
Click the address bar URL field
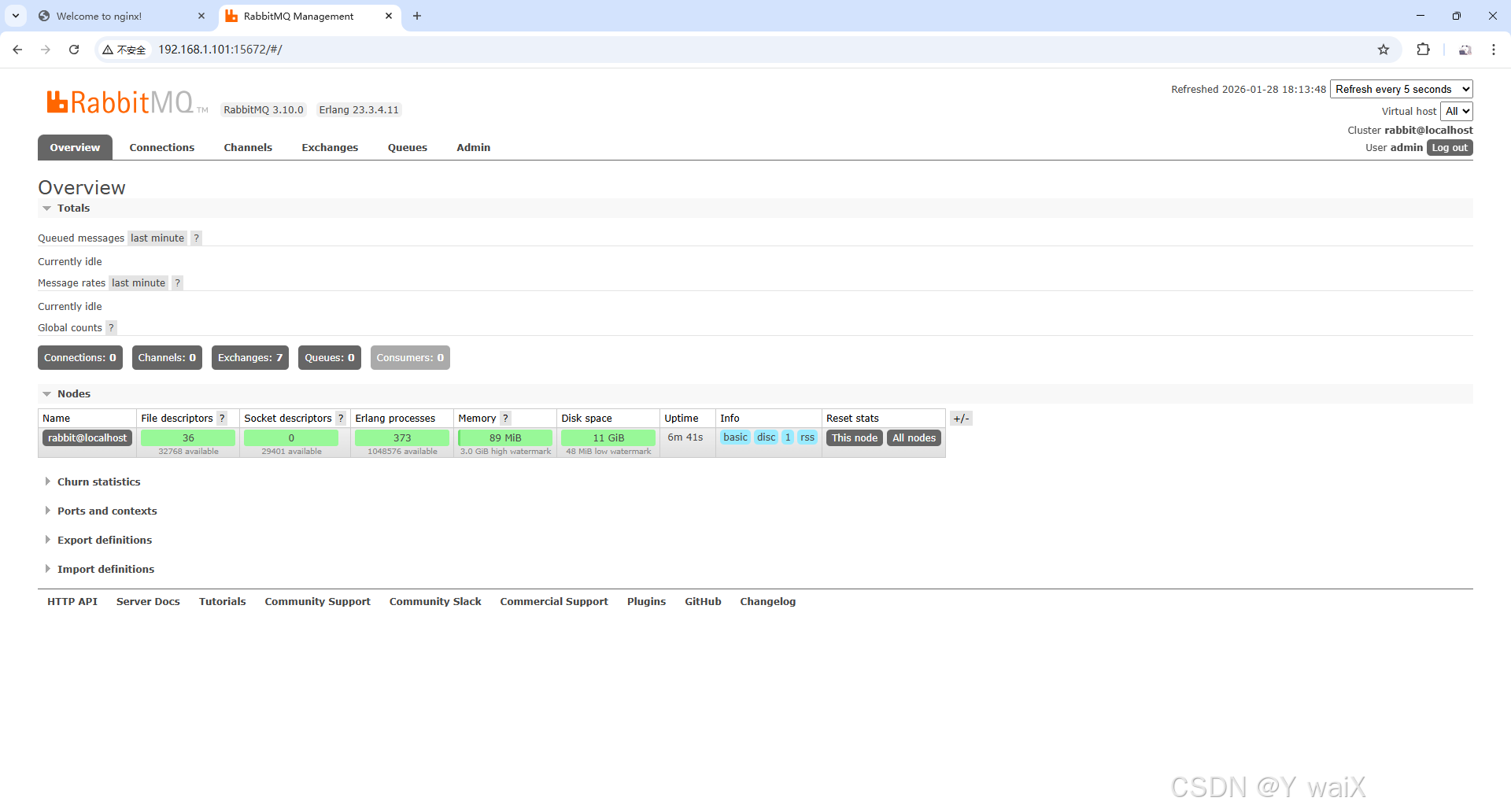pyautogui.click(x=748, y=50)
